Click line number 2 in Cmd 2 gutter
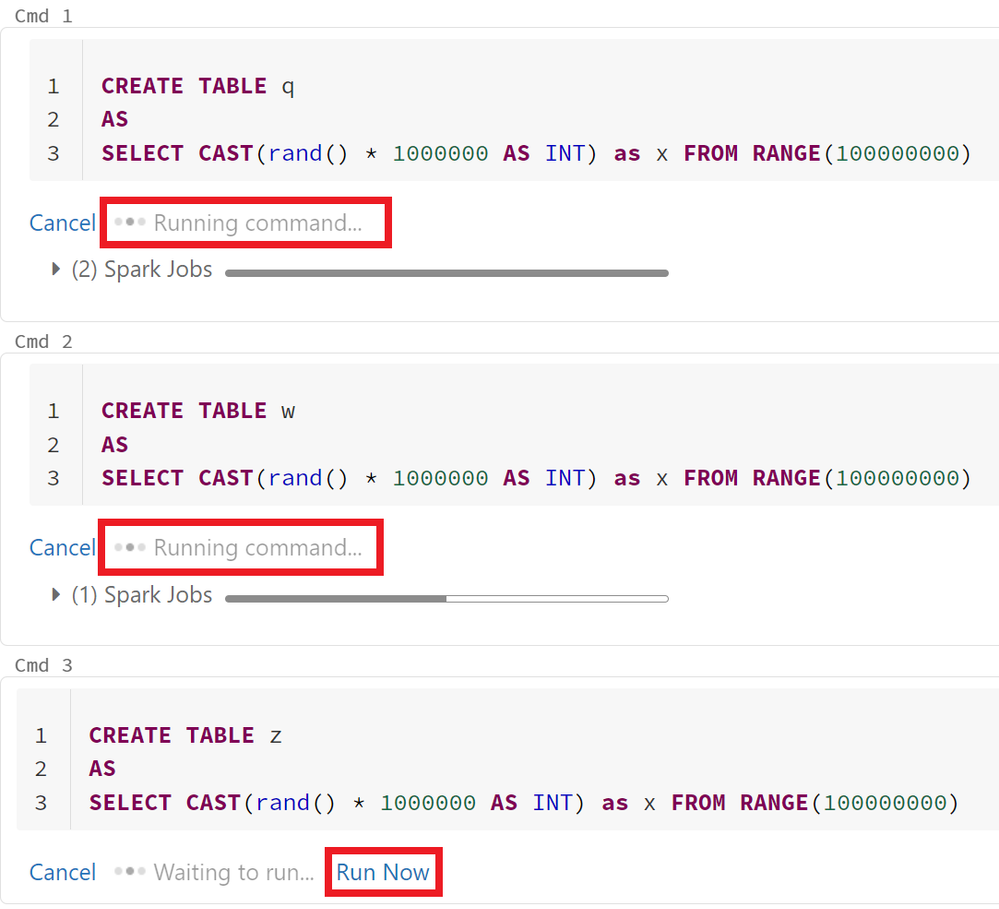This screenshot has height=909, width=999. pyautogui.click(x=53, y=445)
